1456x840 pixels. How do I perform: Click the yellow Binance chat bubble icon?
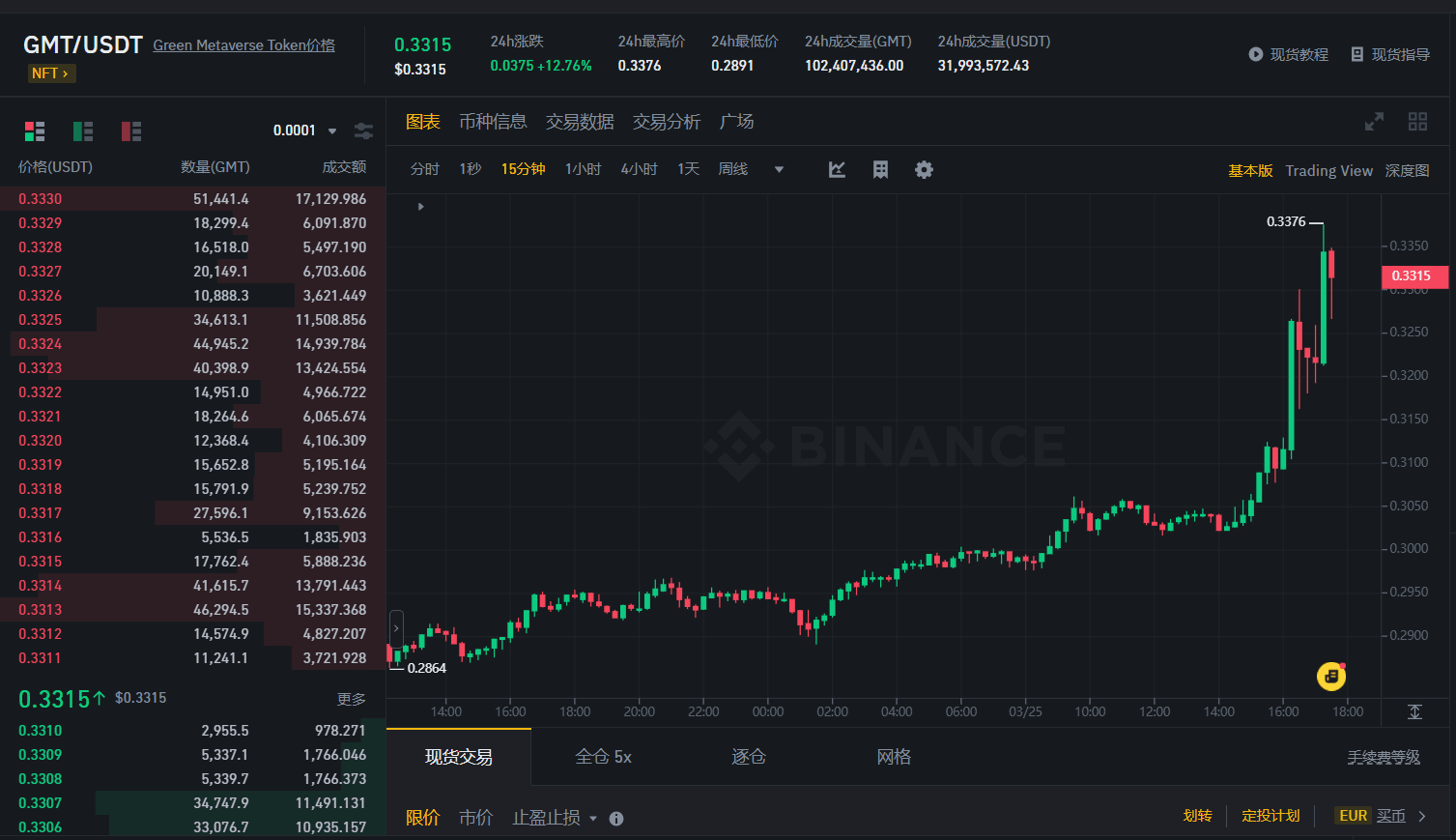(1330, 677)
